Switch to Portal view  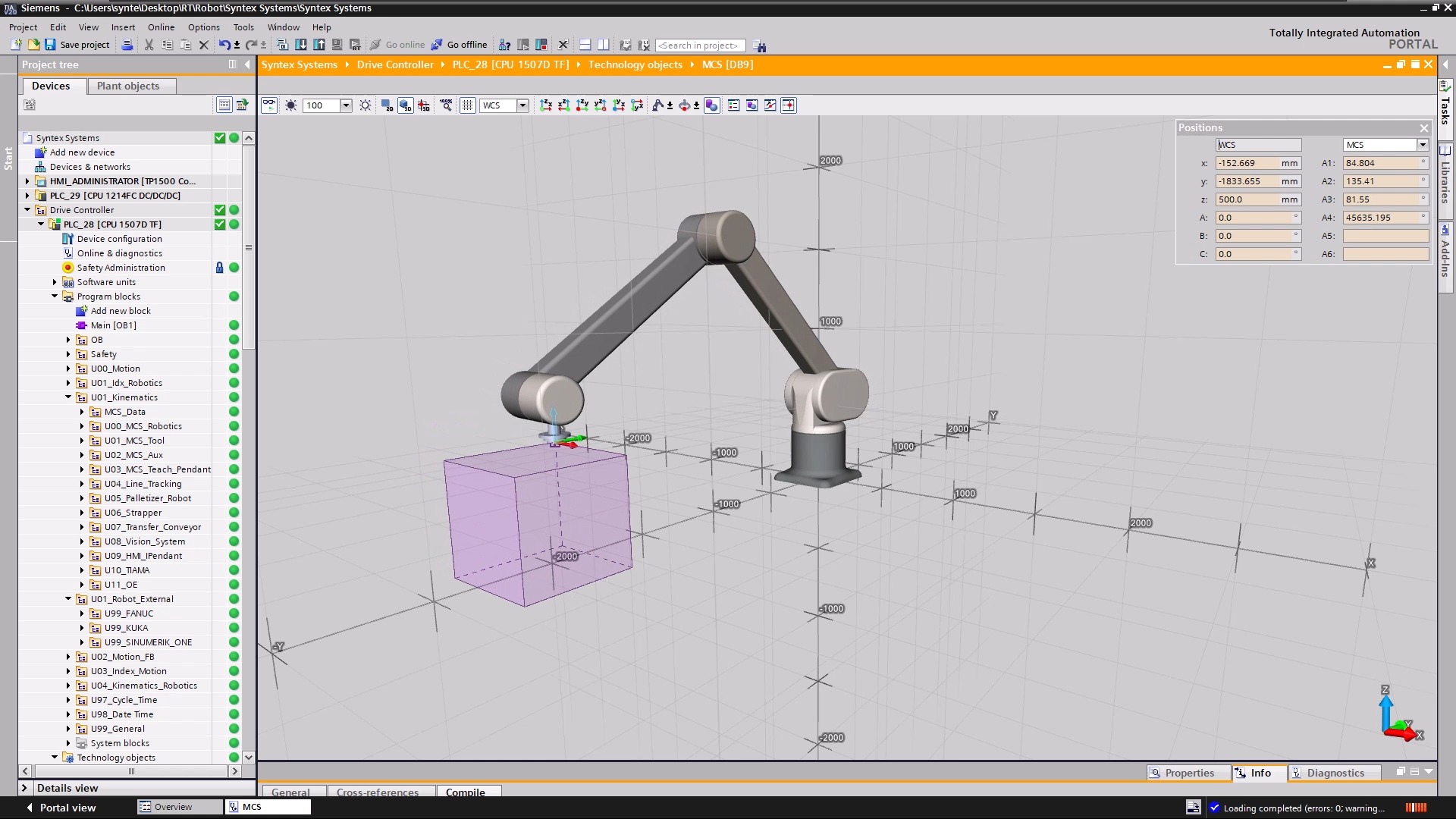(62, 808)
